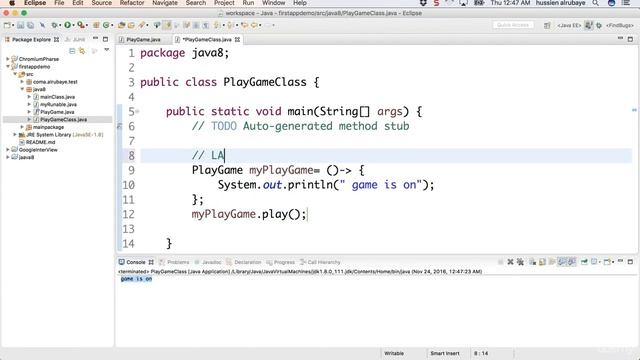Maximize the Package Explorer panel

point(106,39)
